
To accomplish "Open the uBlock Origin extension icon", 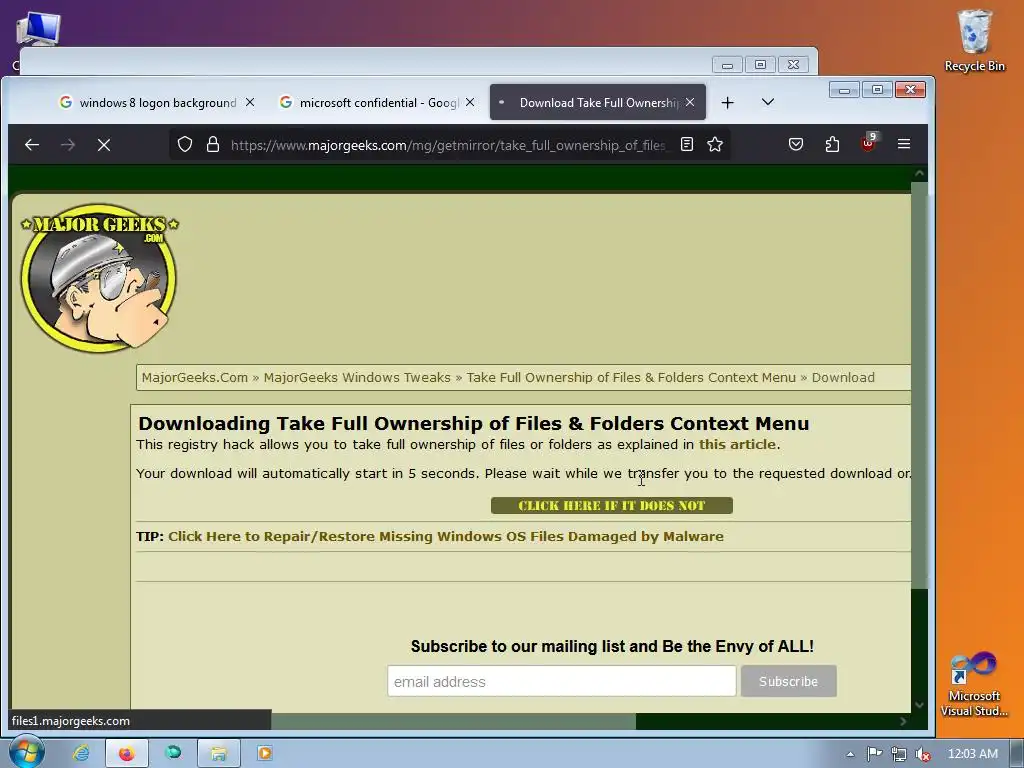I will pos(869,143).
